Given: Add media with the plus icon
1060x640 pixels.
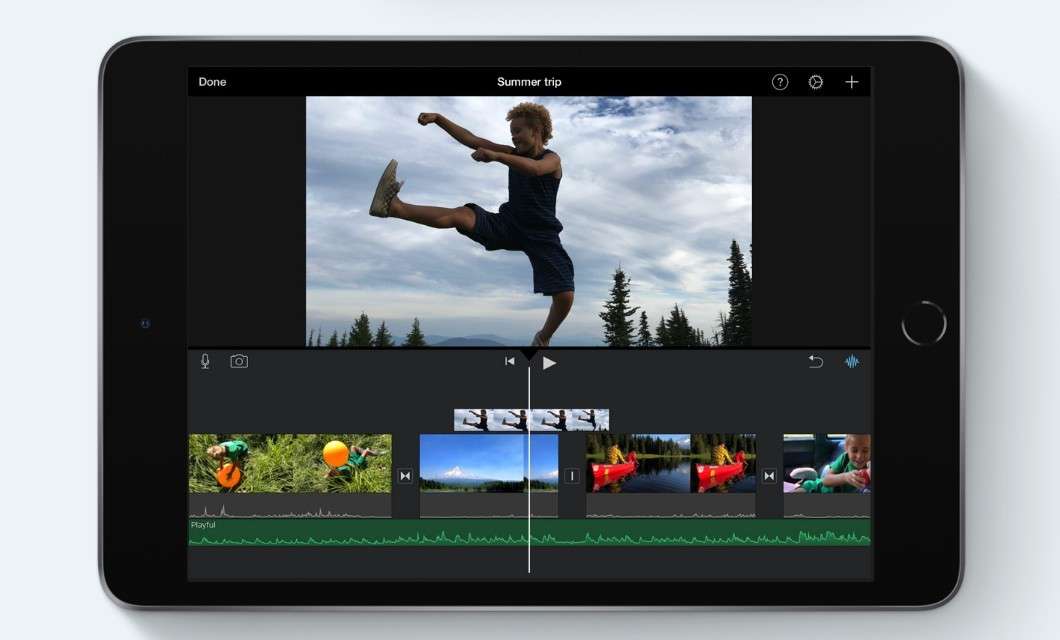Looking at the screenshot, I should coord(852,82).
